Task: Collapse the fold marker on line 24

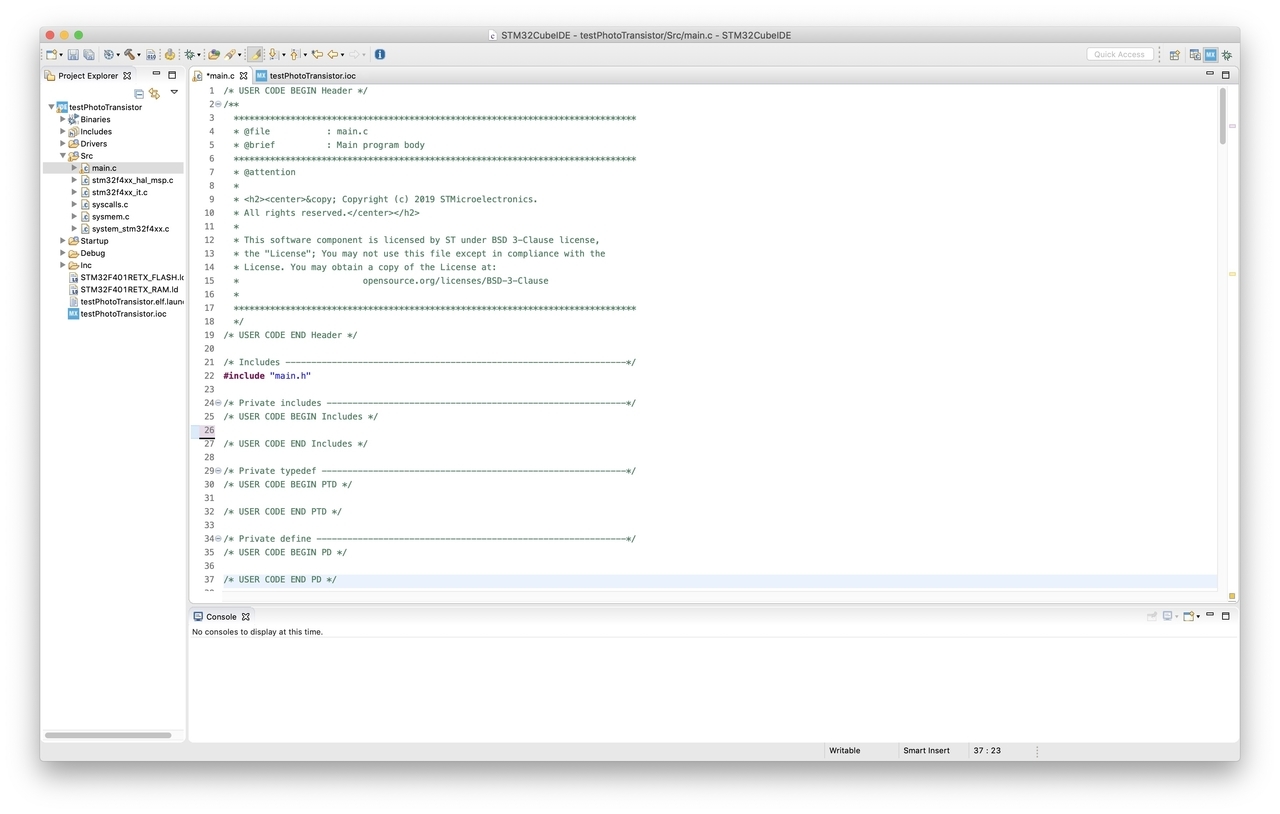Action: point(218,403)
